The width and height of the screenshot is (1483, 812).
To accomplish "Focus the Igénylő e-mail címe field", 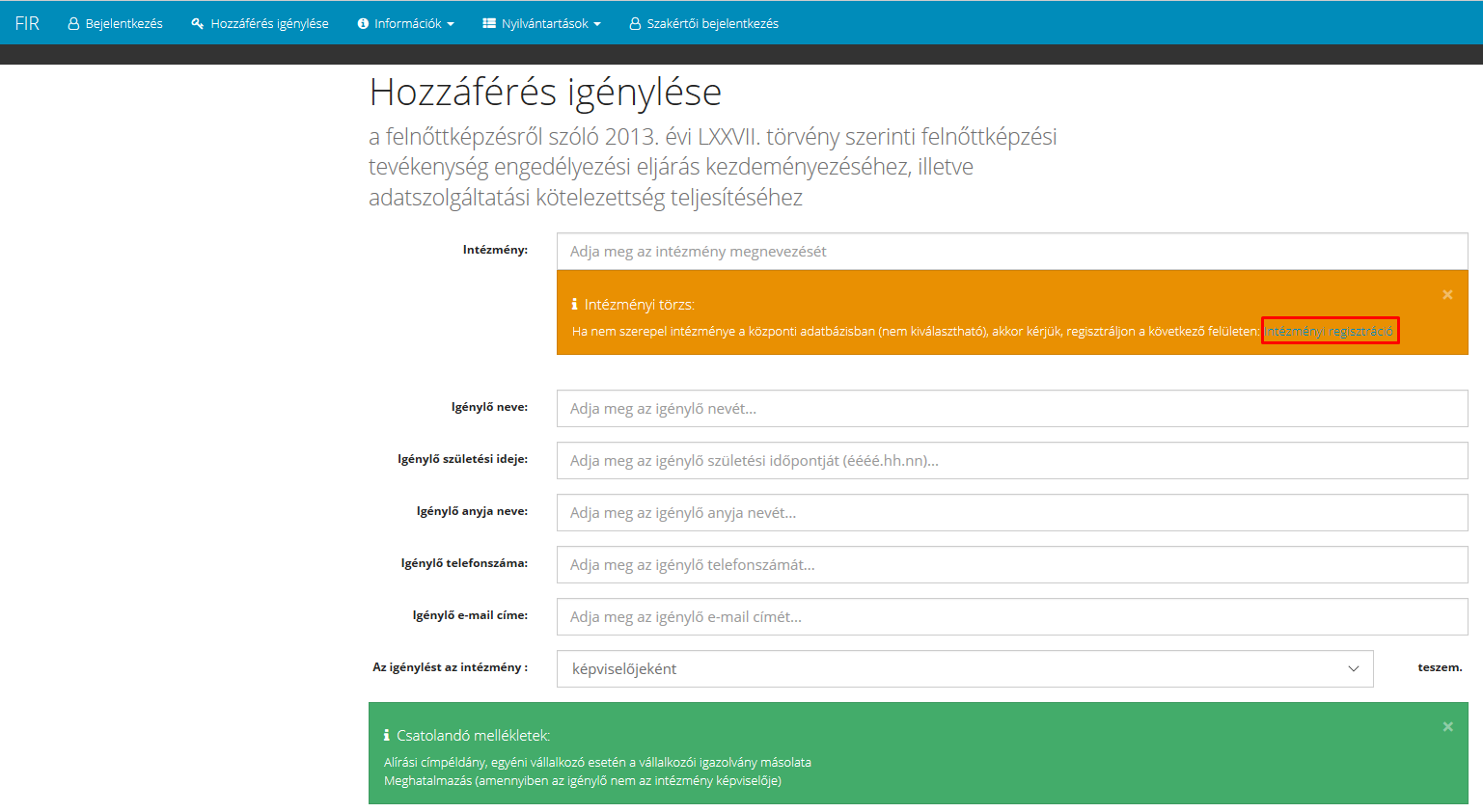I will (x=1011, y=617).
